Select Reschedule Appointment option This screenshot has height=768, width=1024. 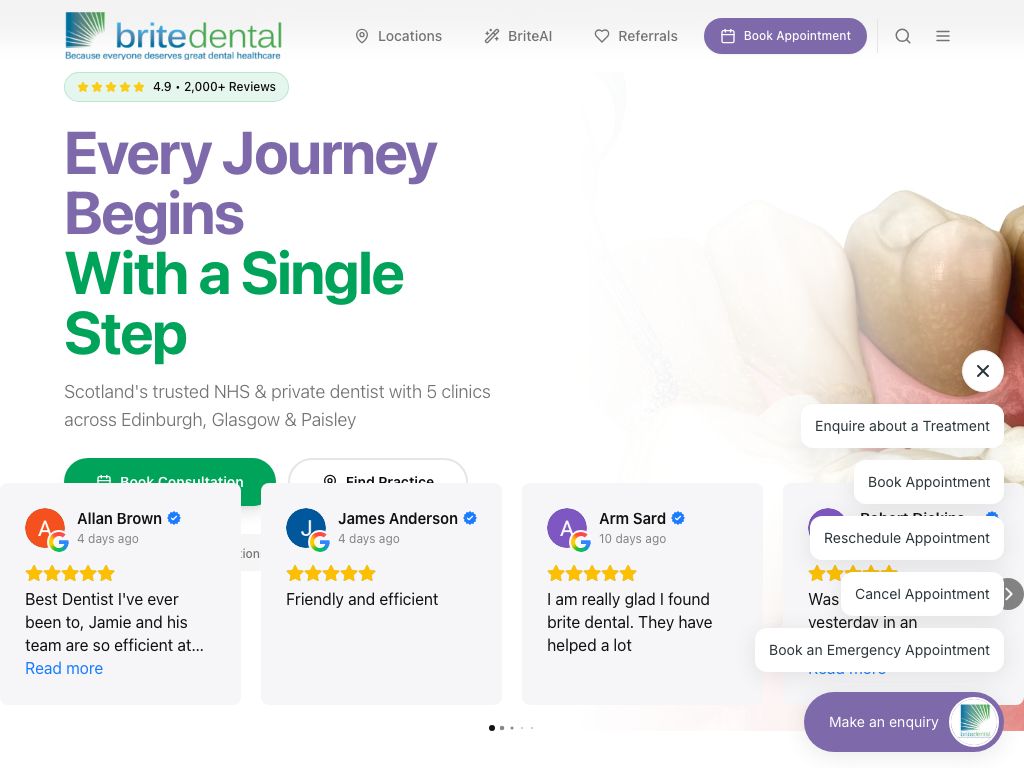(x=906, y=538)
